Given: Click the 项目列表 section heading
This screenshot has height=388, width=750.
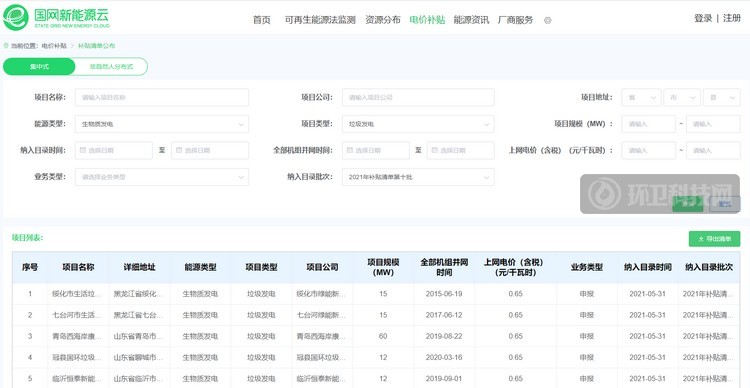Looking at the screenshot, I should 27,238.
